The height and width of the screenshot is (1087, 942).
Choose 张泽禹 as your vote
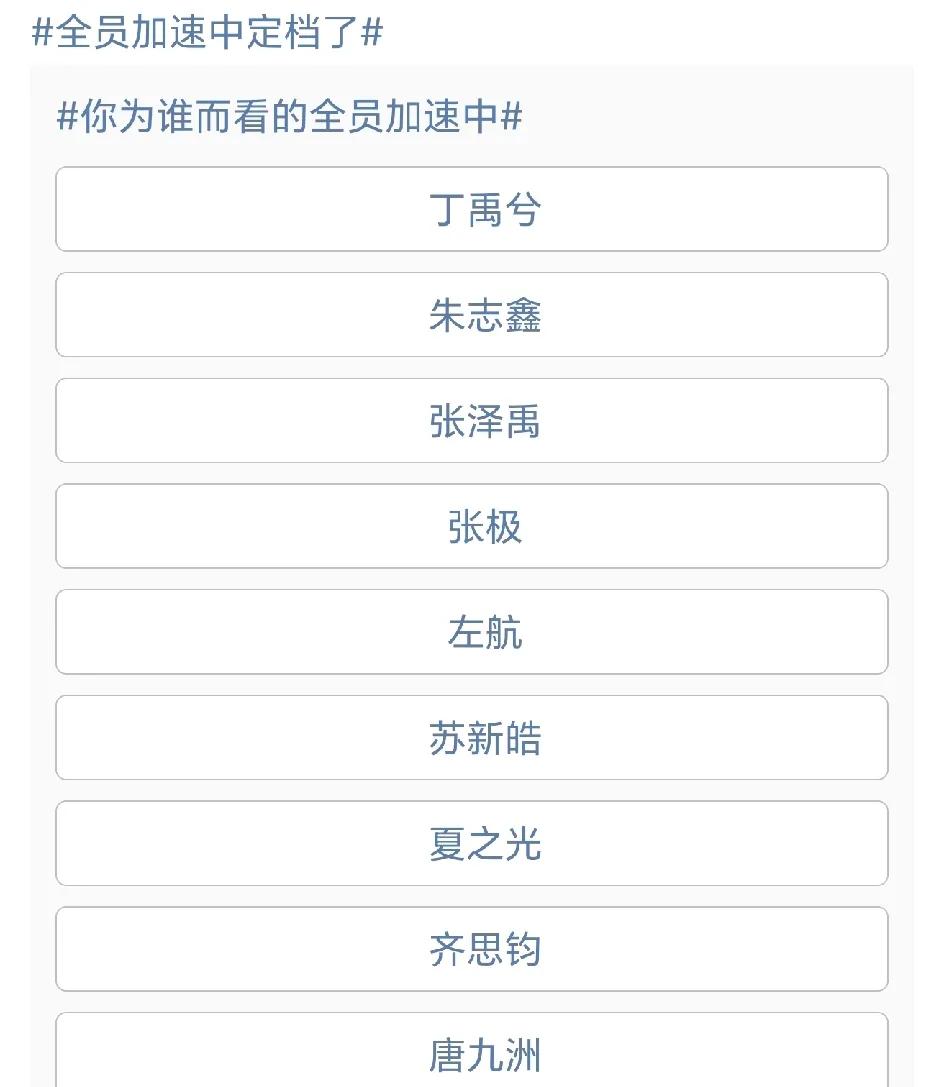[471, 420]
